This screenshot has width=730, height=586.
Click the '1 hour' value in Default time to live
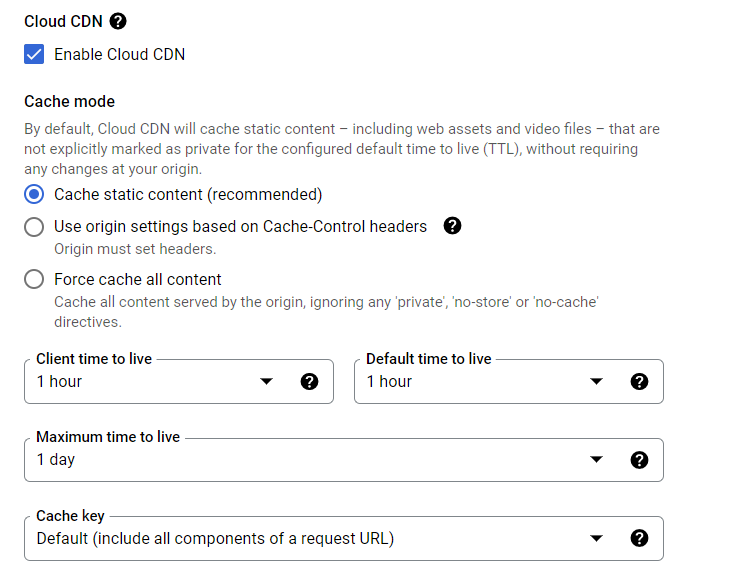pyautogui.click(x=390, y=381)
